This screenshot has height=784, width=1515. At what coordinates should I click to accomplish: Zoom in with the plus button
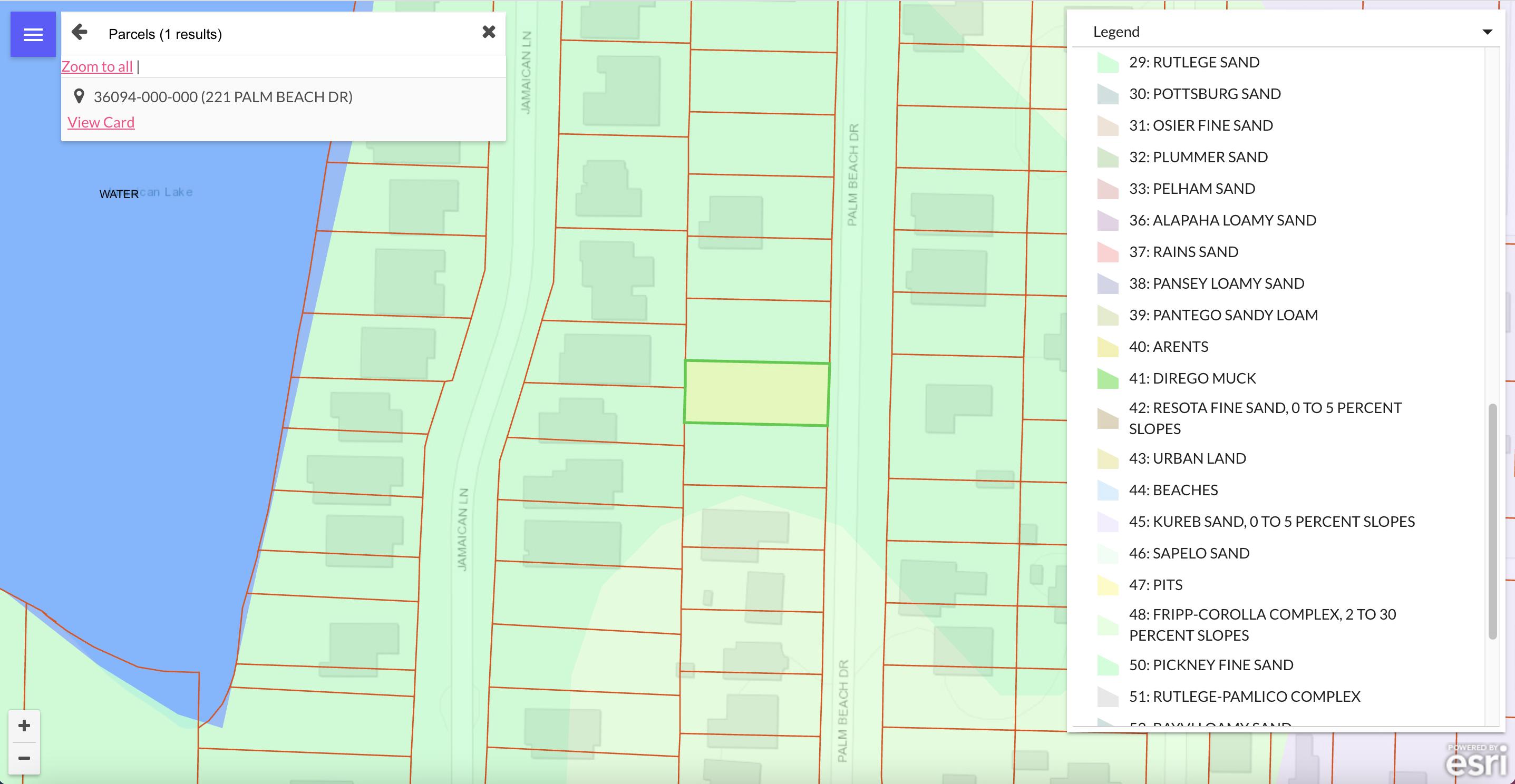(24, 726)
